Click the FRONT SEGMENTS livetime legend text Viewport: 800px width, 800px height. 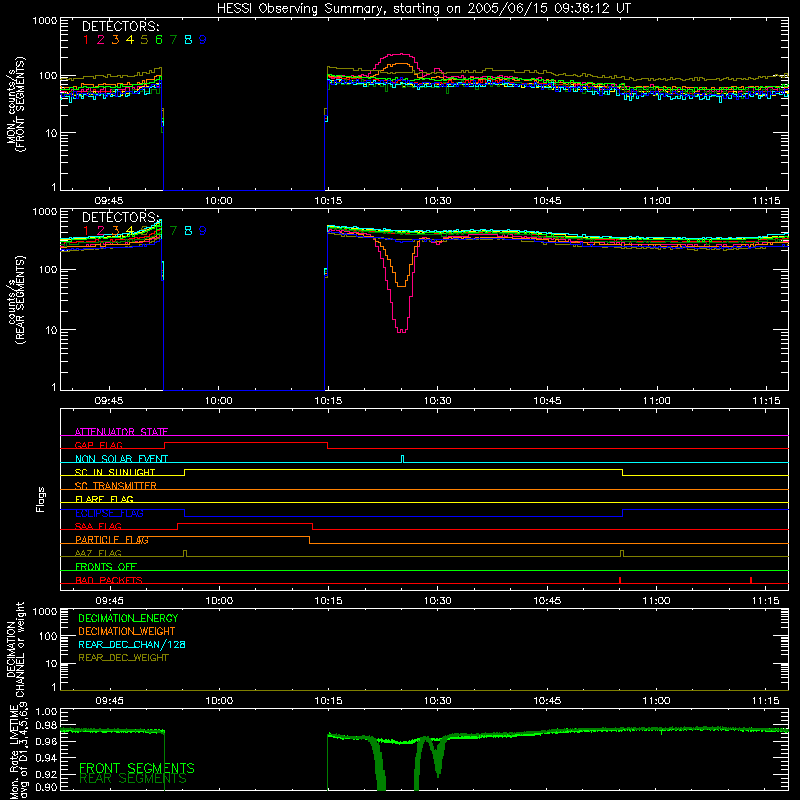click(137, 768)
